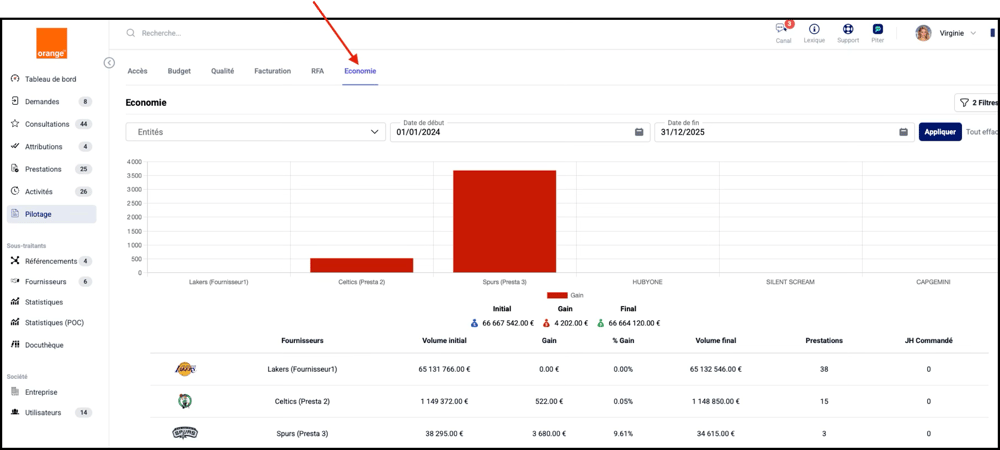Viewport: 1000px width, 450px height.
Task: Click the Attributions checkmark icon
Action: click(x=15, y=146)
